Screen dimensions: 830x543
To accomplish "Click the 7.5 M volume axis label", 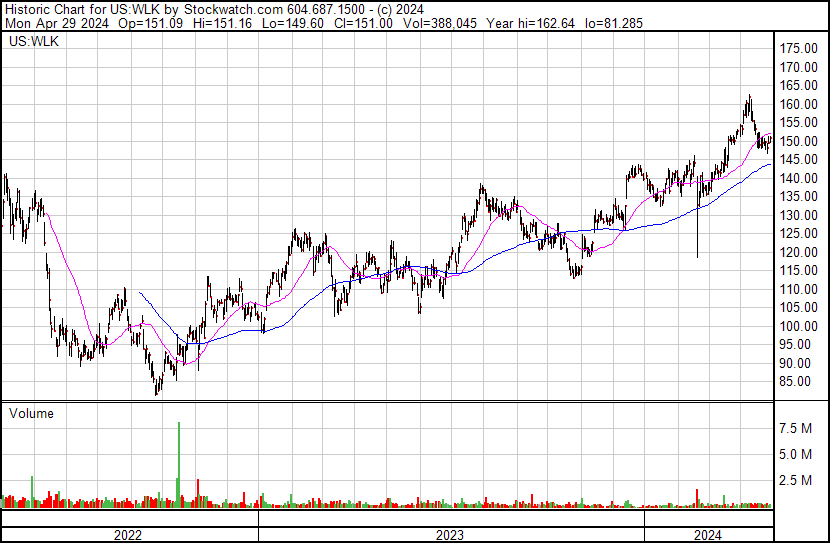I will click(798, 429).
